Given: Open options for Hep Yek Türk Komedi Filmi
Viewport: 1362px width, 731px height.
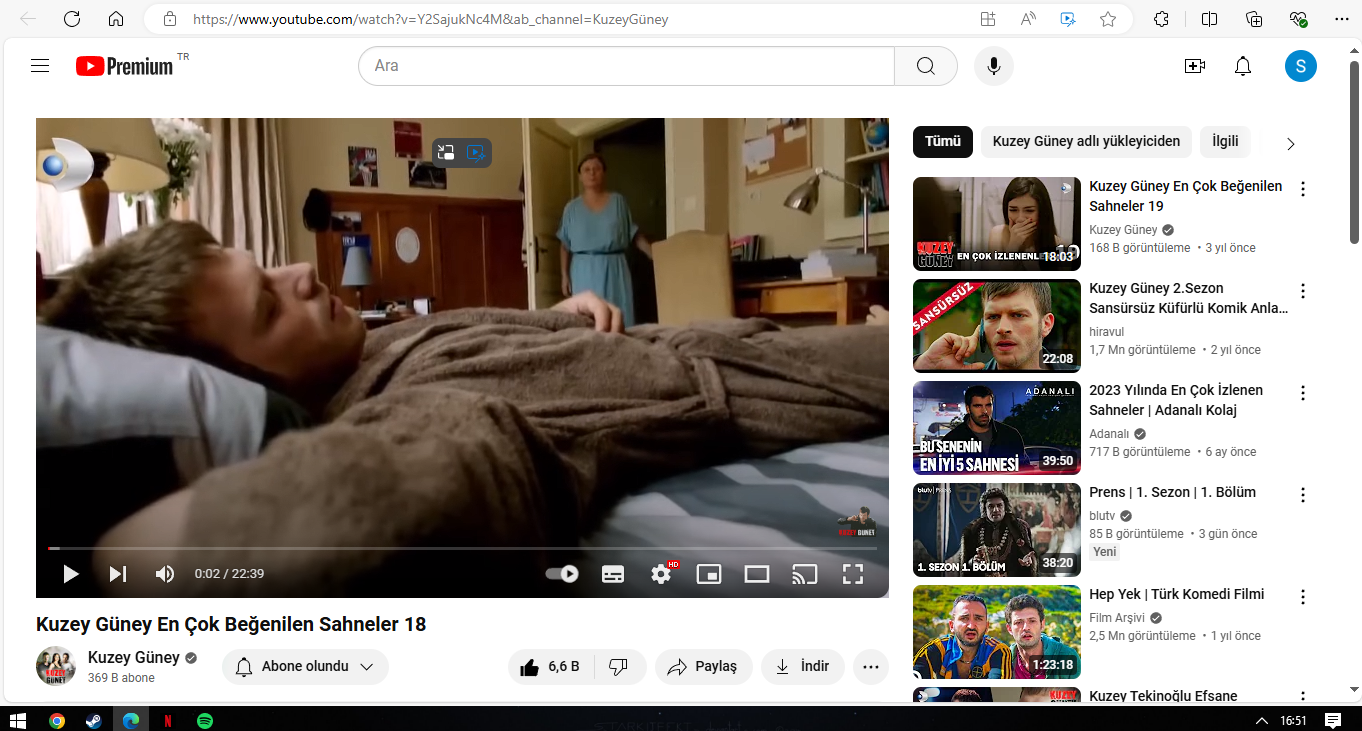Looking at the screenshot, I should (x=1303, y=597).
